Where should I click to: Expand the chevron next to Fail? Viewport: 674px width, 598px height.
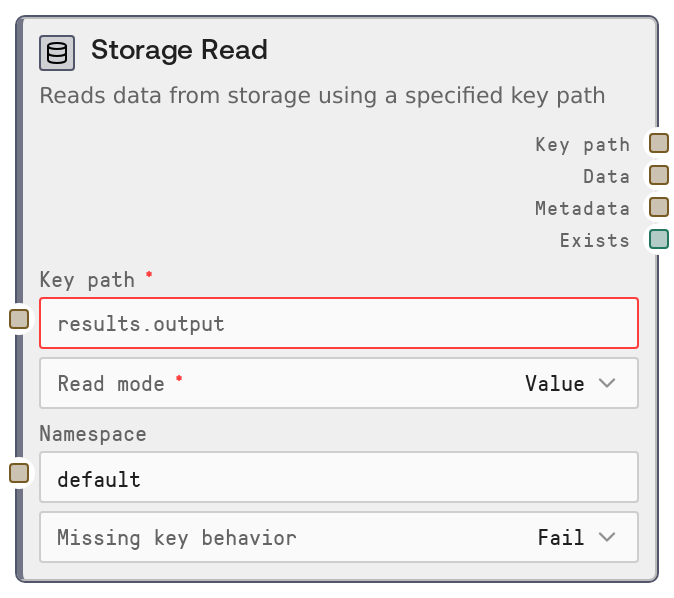pos(607,537)
